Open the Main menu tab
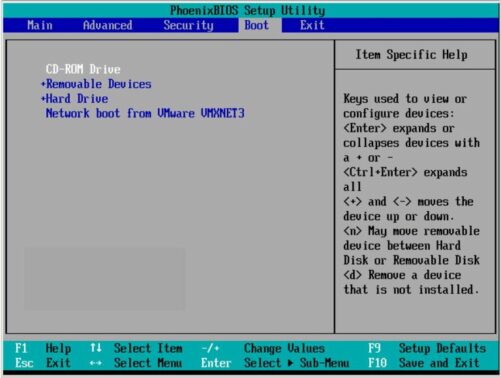 click(x=40, y=25)
